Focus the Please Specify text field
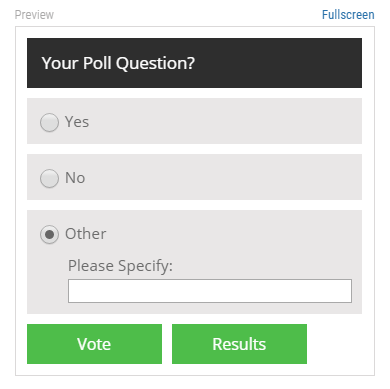 (210, 291)
